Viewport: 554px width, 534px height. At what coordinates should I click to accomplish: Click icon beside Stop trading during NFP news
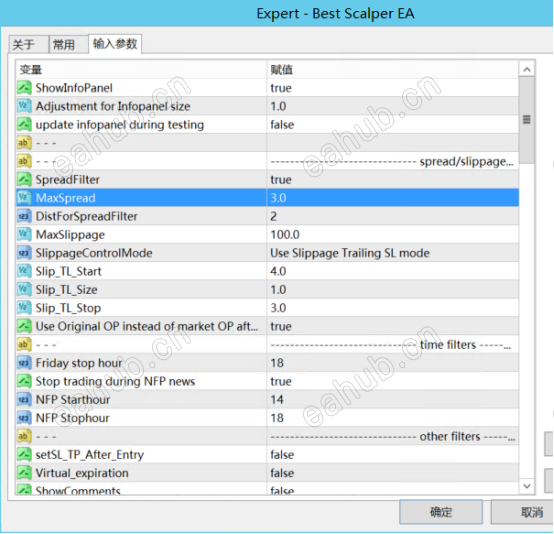pos(24,381)
